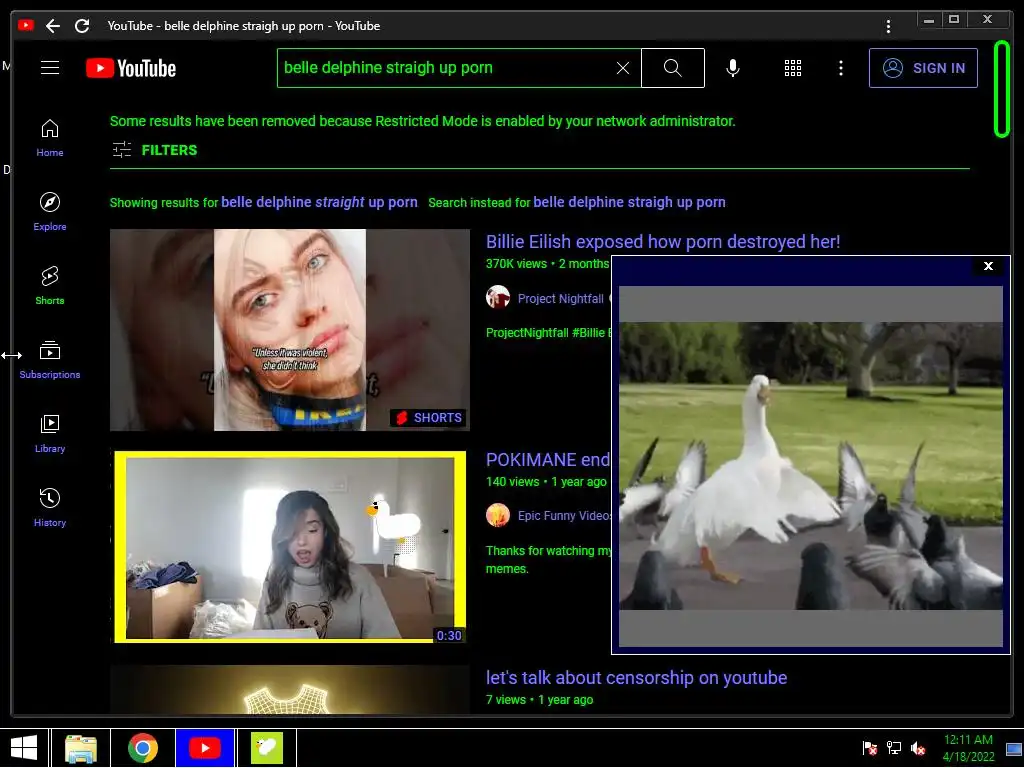Image resolution: width=1024 pixels, height=768 pixels.
Task: Click the muted volume tray icon
Action: pyautogui.click(x=918, y=748)
